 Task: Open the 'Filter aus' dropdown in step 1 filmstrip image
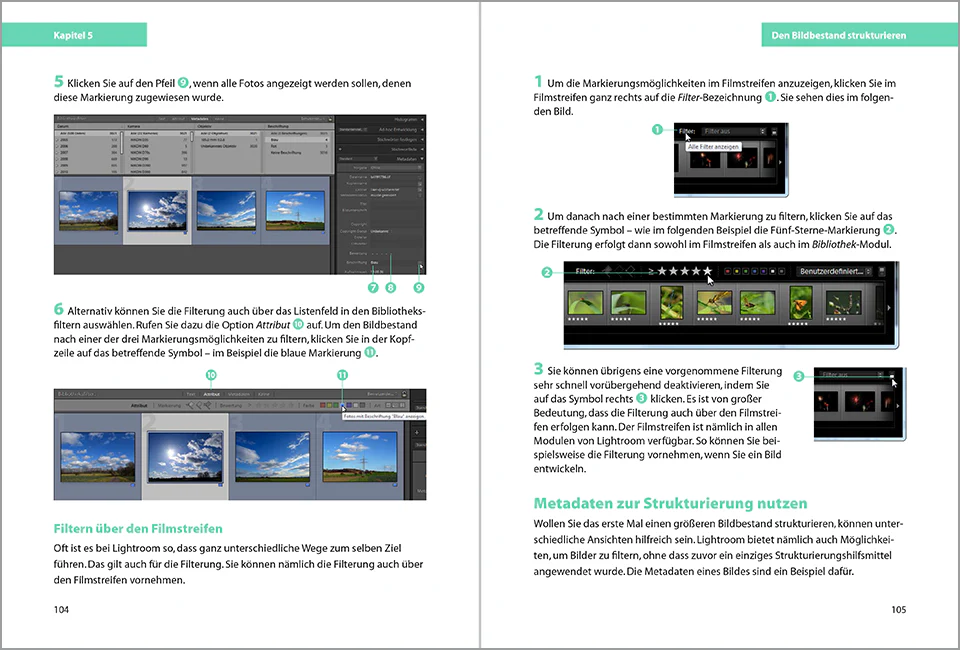click(734, 132)
